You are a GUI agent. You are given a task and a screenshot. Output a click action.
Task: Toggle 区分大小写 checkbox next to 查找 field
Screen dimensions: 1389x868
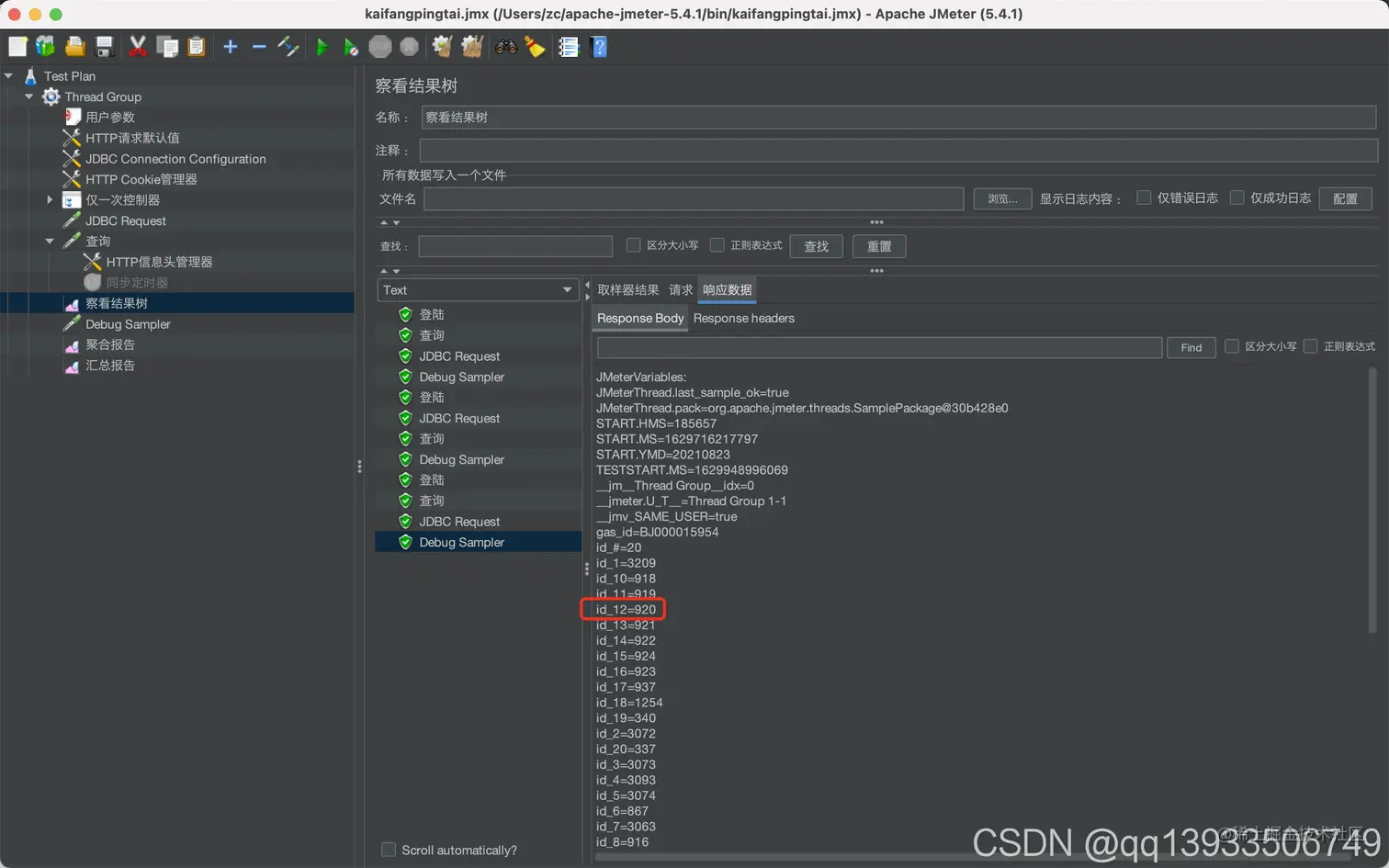(633, 245)
